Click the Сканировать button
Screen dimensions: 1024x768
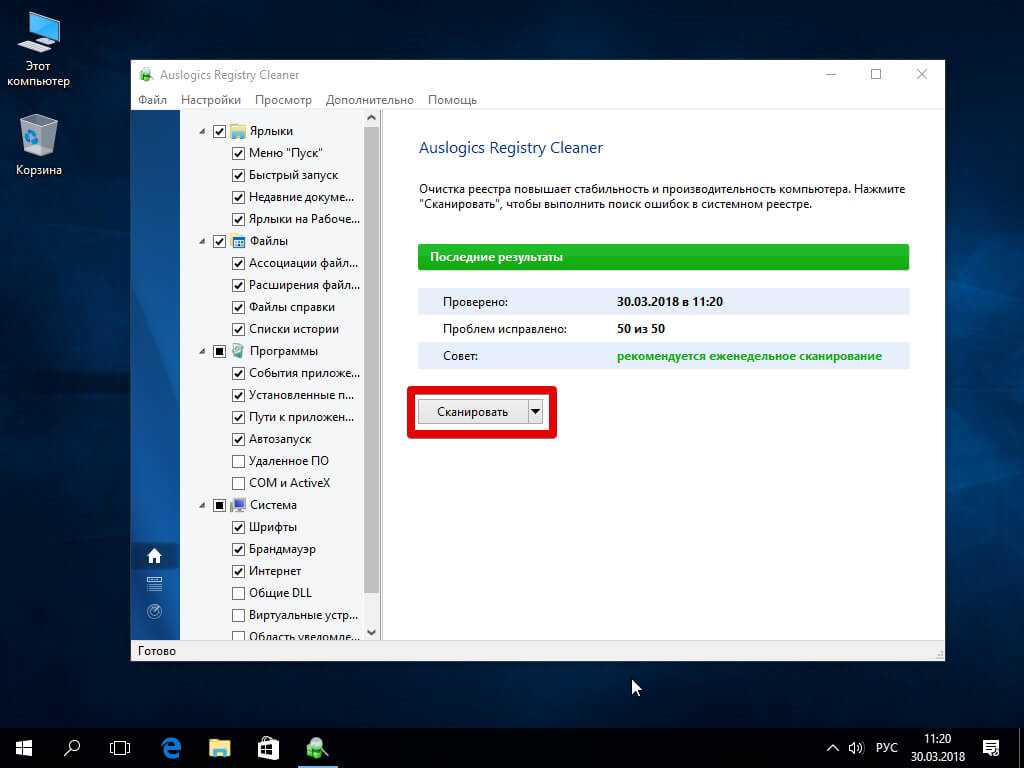tap(472, 411)
